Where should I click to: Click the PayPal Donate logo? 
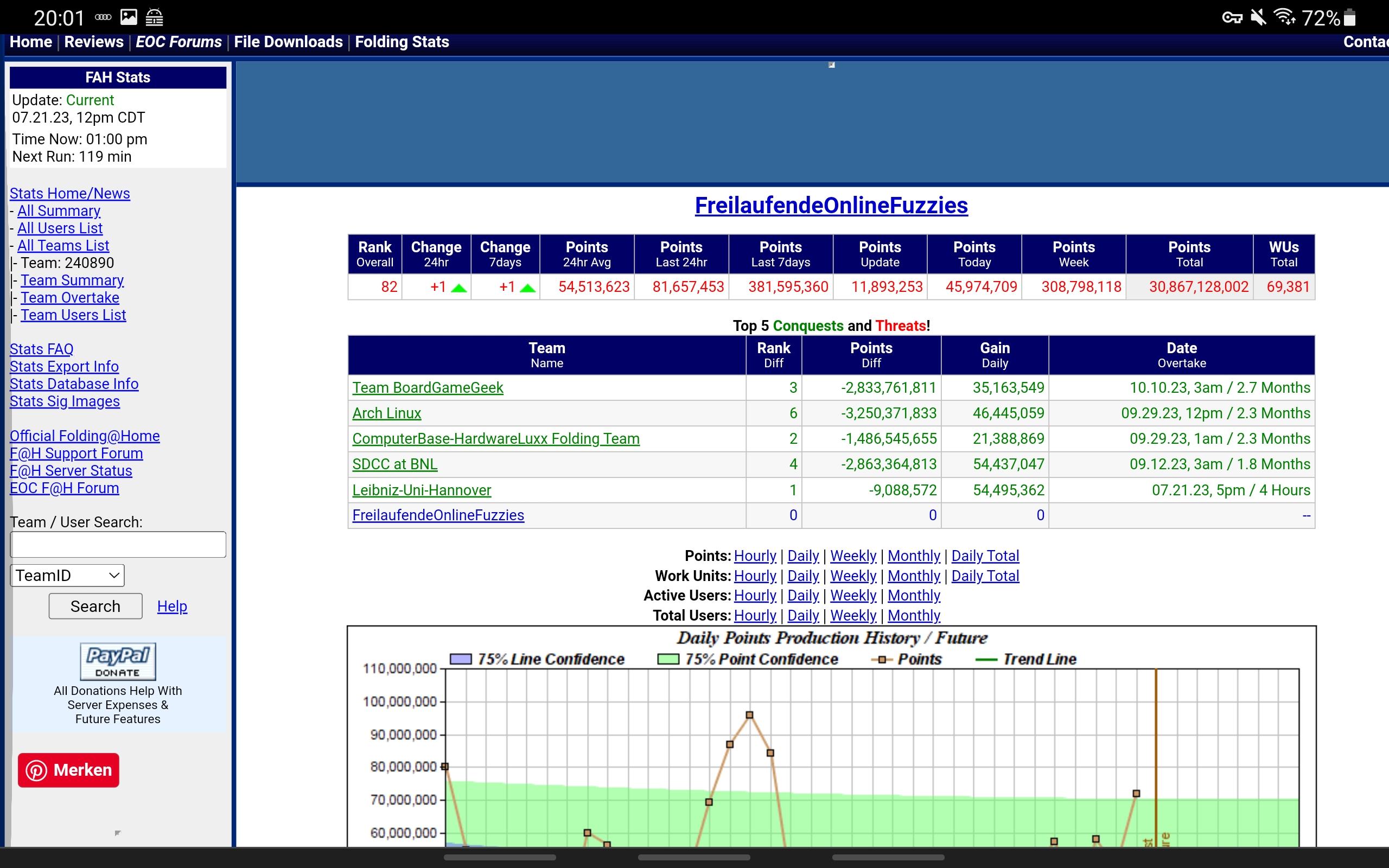click(x=118, y=661)
